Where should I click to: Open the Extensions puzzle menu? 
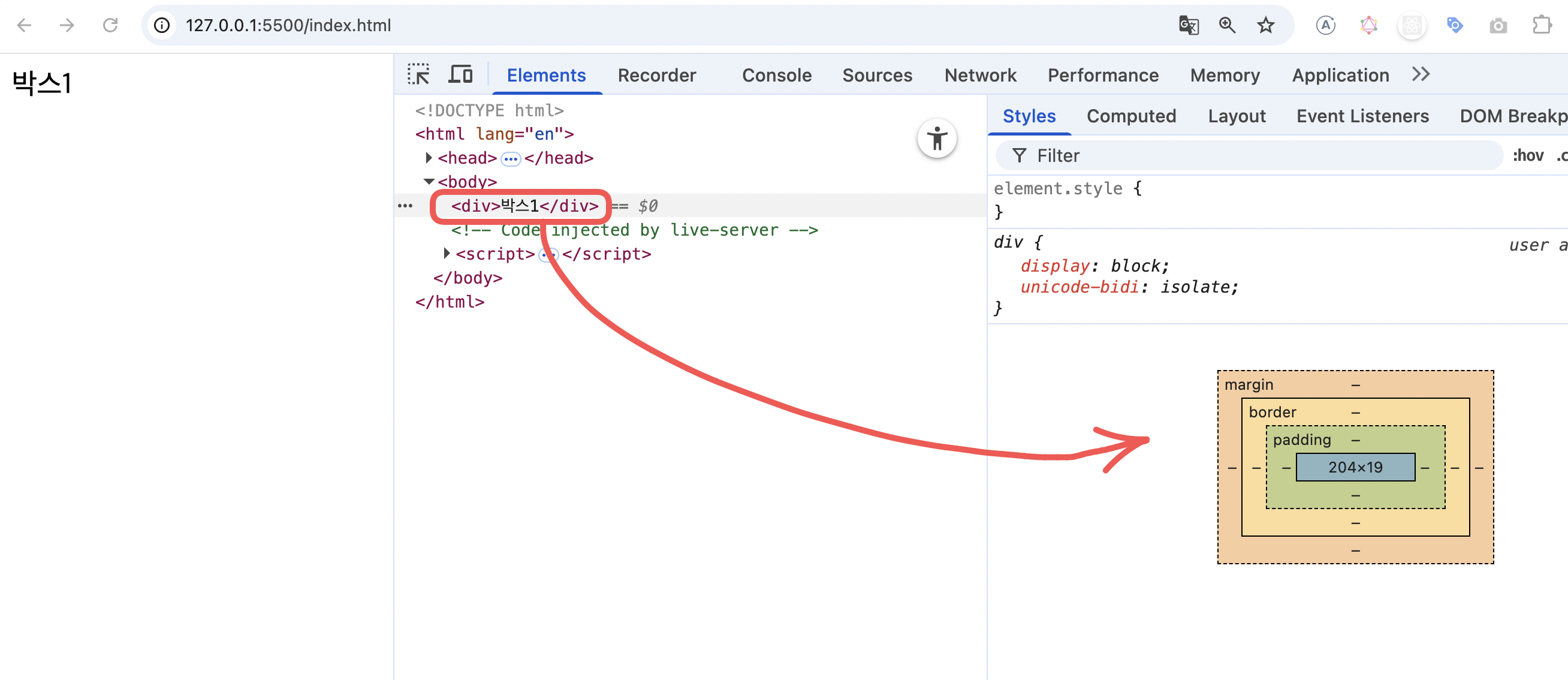(1541, 25)
